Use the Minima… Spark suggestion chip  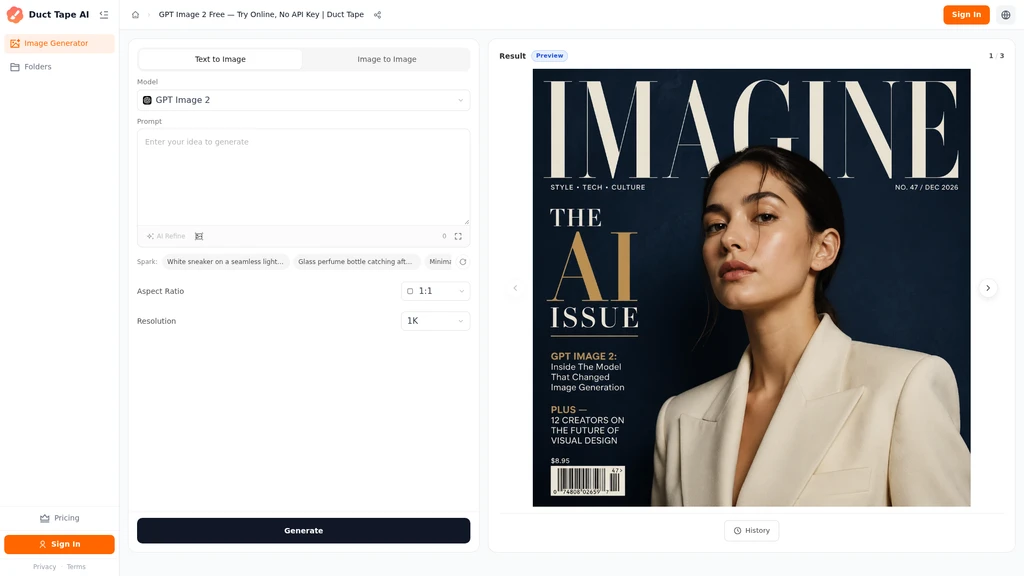pos(439,262)
